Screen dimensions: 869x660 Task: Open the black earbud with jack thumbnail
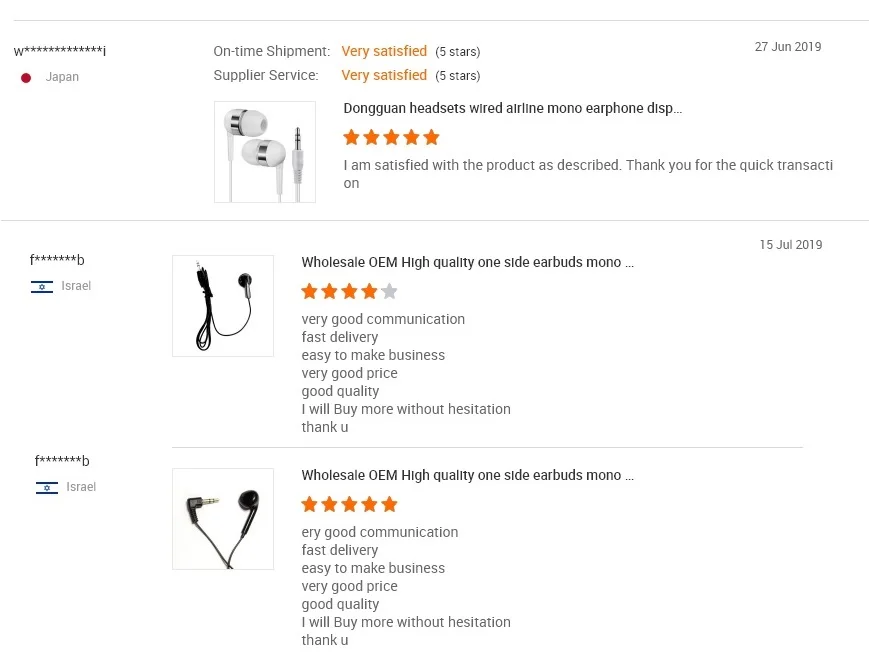click(x=223, y=519)
